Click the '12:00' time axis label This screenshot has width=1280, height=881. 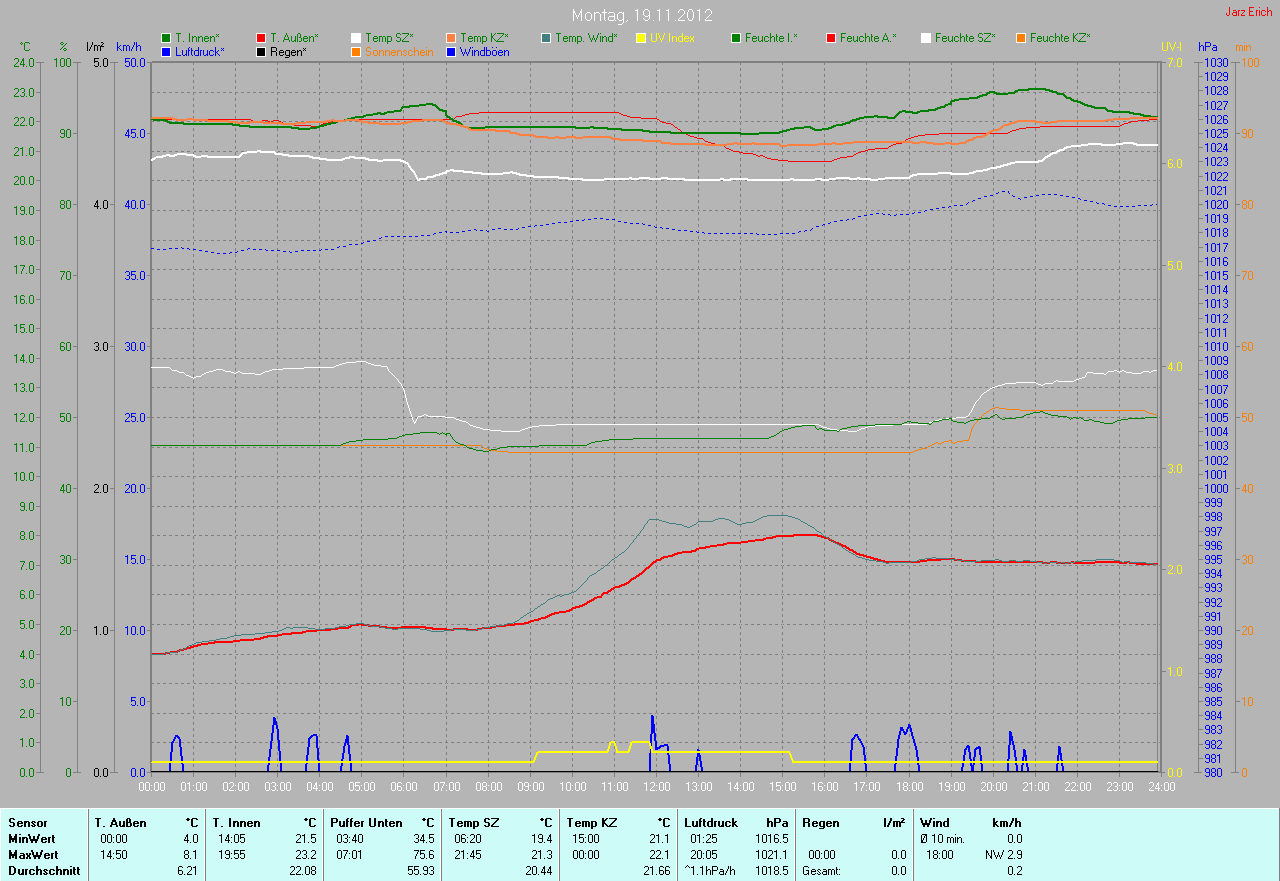pos(656,787)
